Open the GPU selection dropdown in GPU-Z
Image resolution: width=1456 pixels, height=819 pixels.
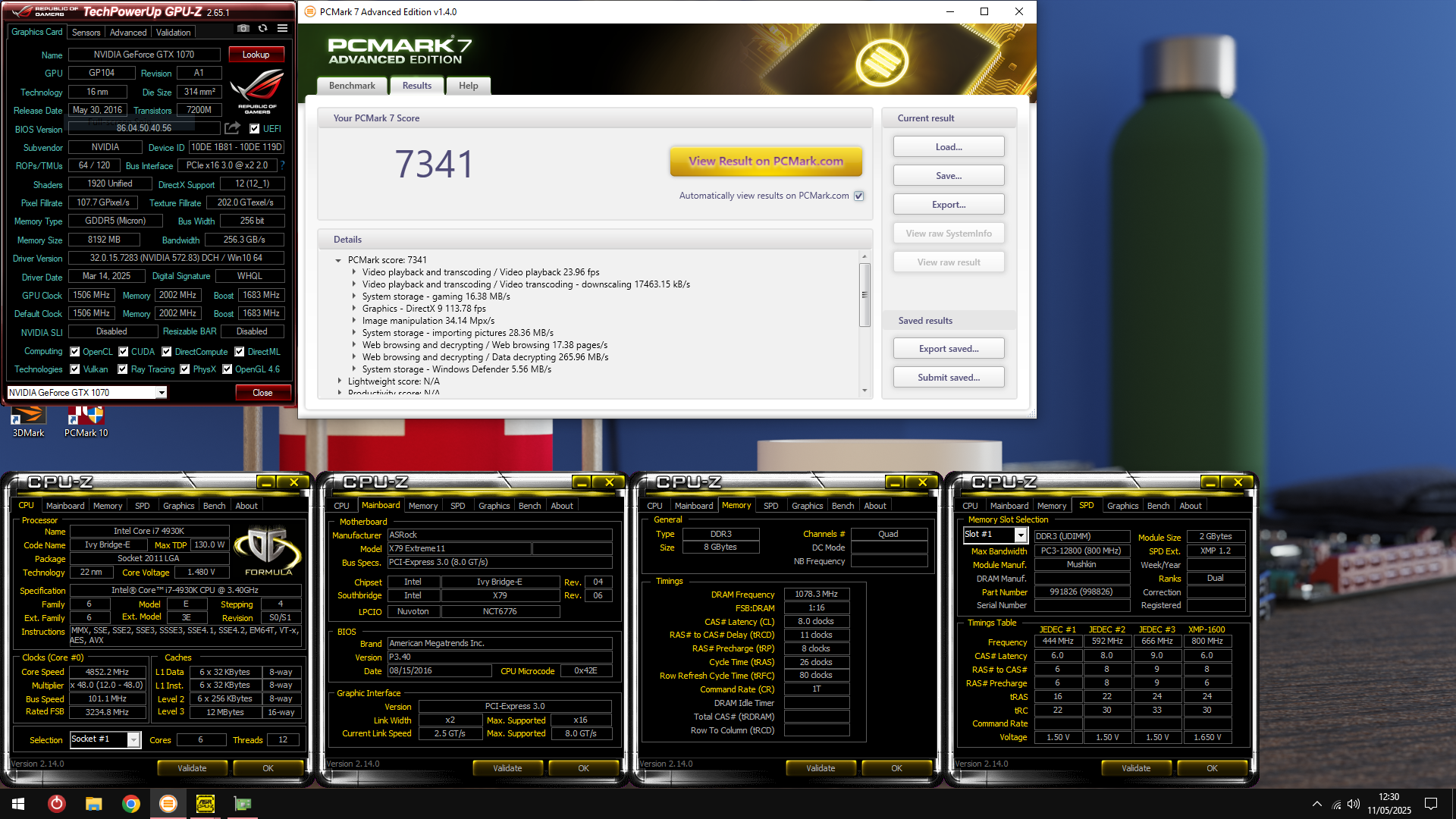tap(162, 392)
